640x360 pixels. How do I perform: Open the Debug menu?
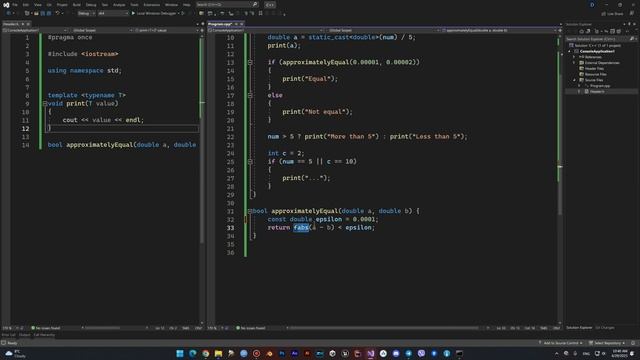[x=91, y=4]
